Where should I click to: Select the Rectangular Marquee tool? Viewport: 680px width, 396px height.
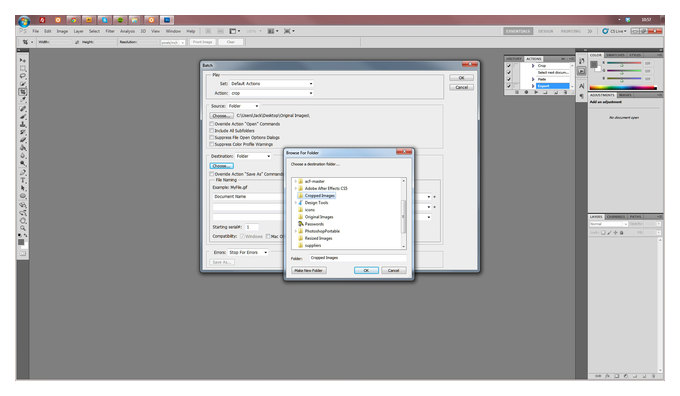[x=23, y=69]
